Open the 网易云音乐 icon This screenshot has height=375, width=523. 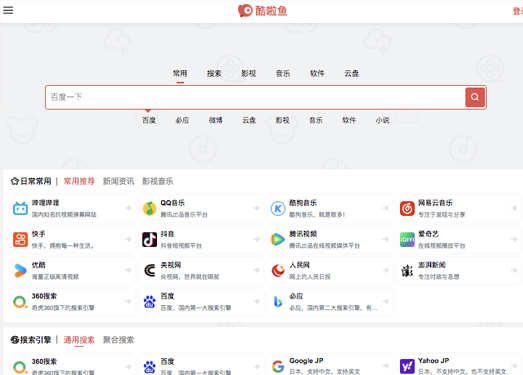[407, 208]
